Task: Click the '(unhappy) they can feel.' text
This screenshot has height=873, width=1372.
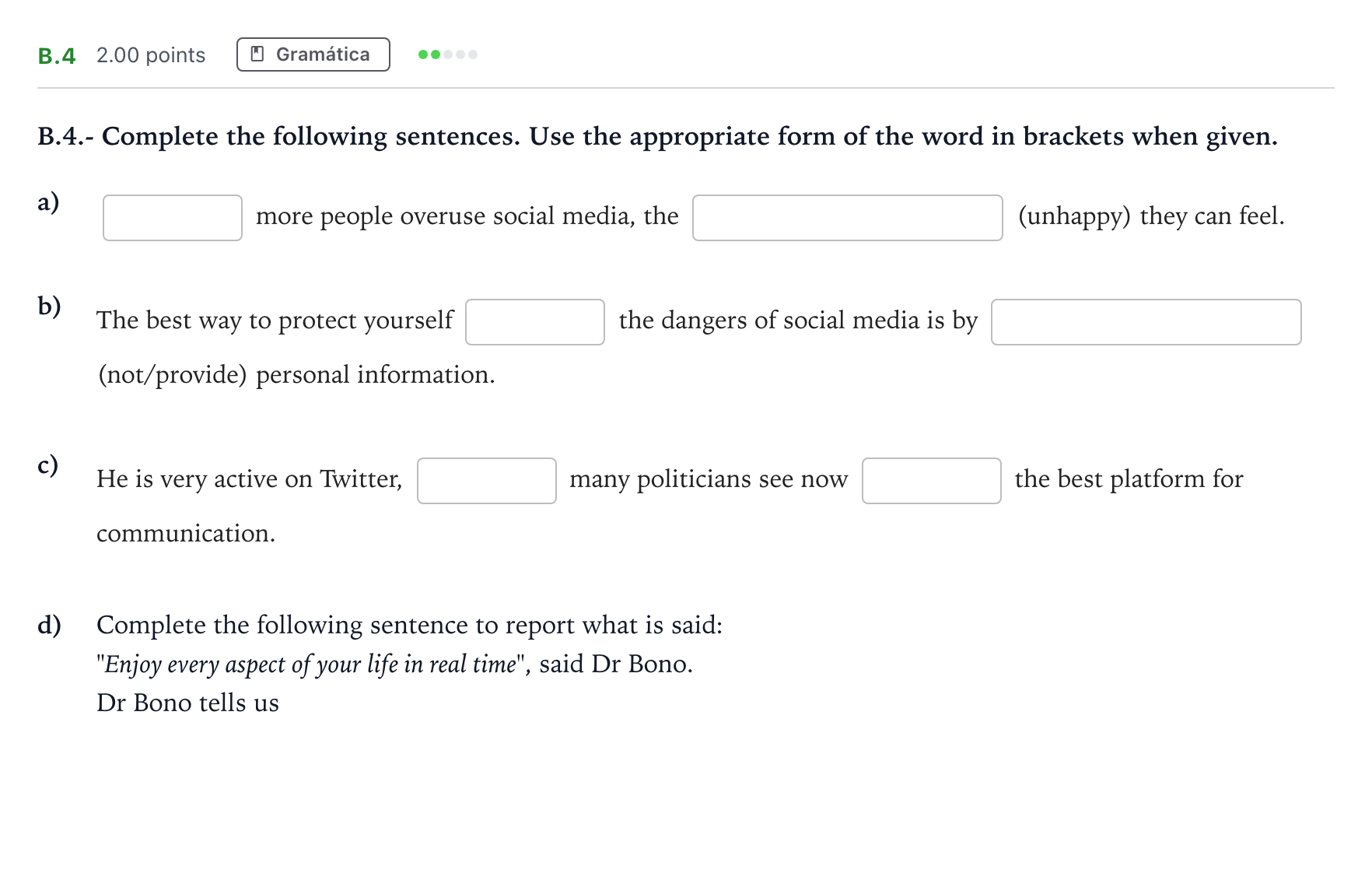Action: (1151, 216)
